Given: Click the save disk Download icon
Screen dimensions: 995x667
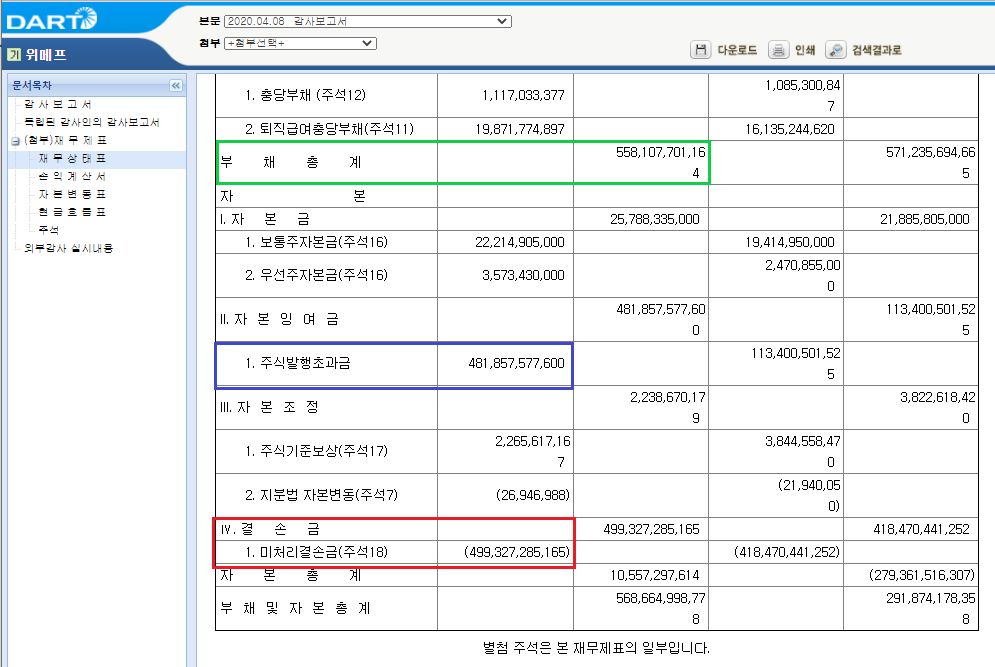Looking at the screenshot, I should [x=700, y=49].
